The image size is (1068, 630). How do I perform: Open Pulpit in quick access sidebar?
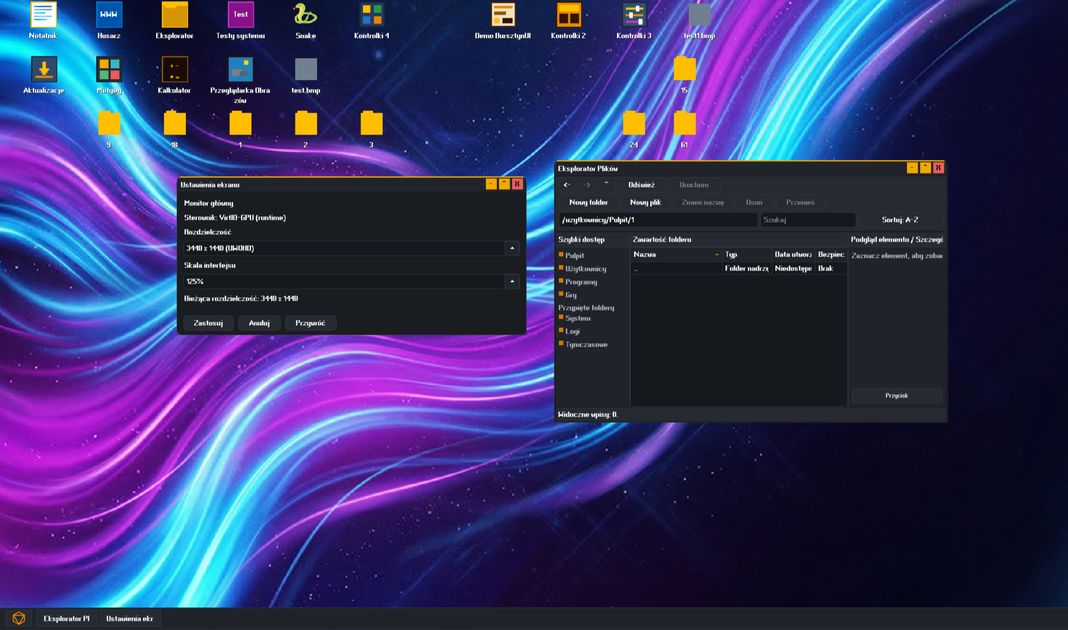574,255
